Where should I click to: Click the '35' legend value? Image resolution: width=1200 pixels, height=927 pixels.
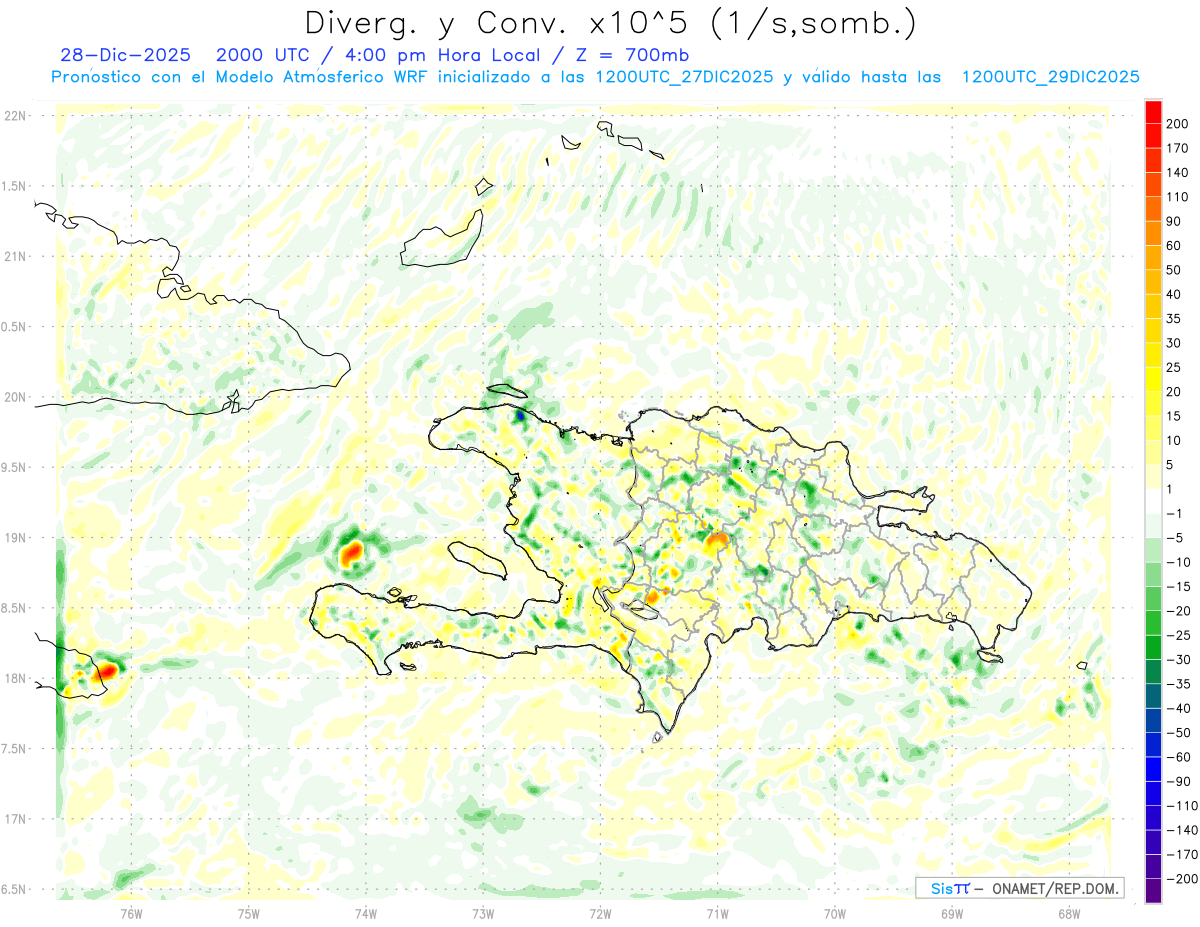tap(1175, 319)
